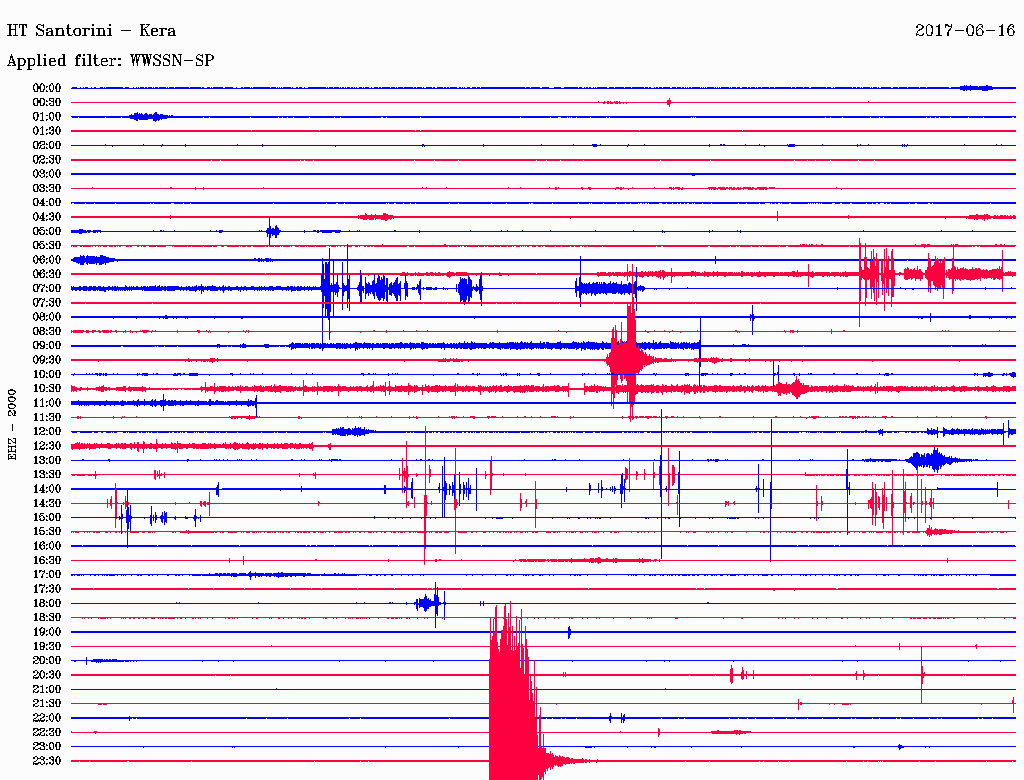Select the 20:00 time label

pos(47,660)
